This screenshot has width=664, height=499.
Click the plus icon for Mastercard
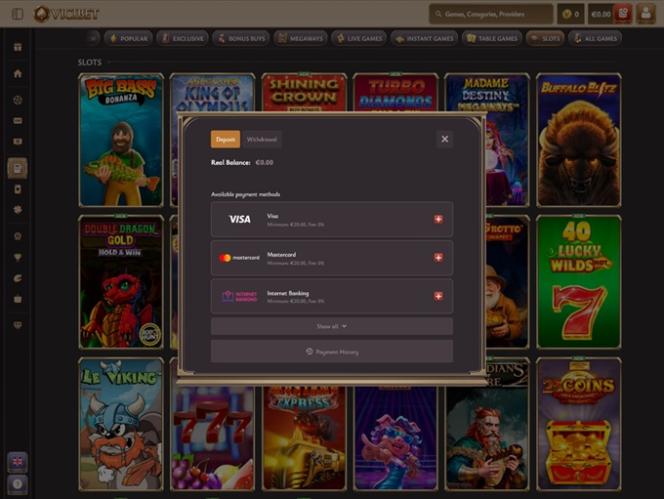coord(438,257)
